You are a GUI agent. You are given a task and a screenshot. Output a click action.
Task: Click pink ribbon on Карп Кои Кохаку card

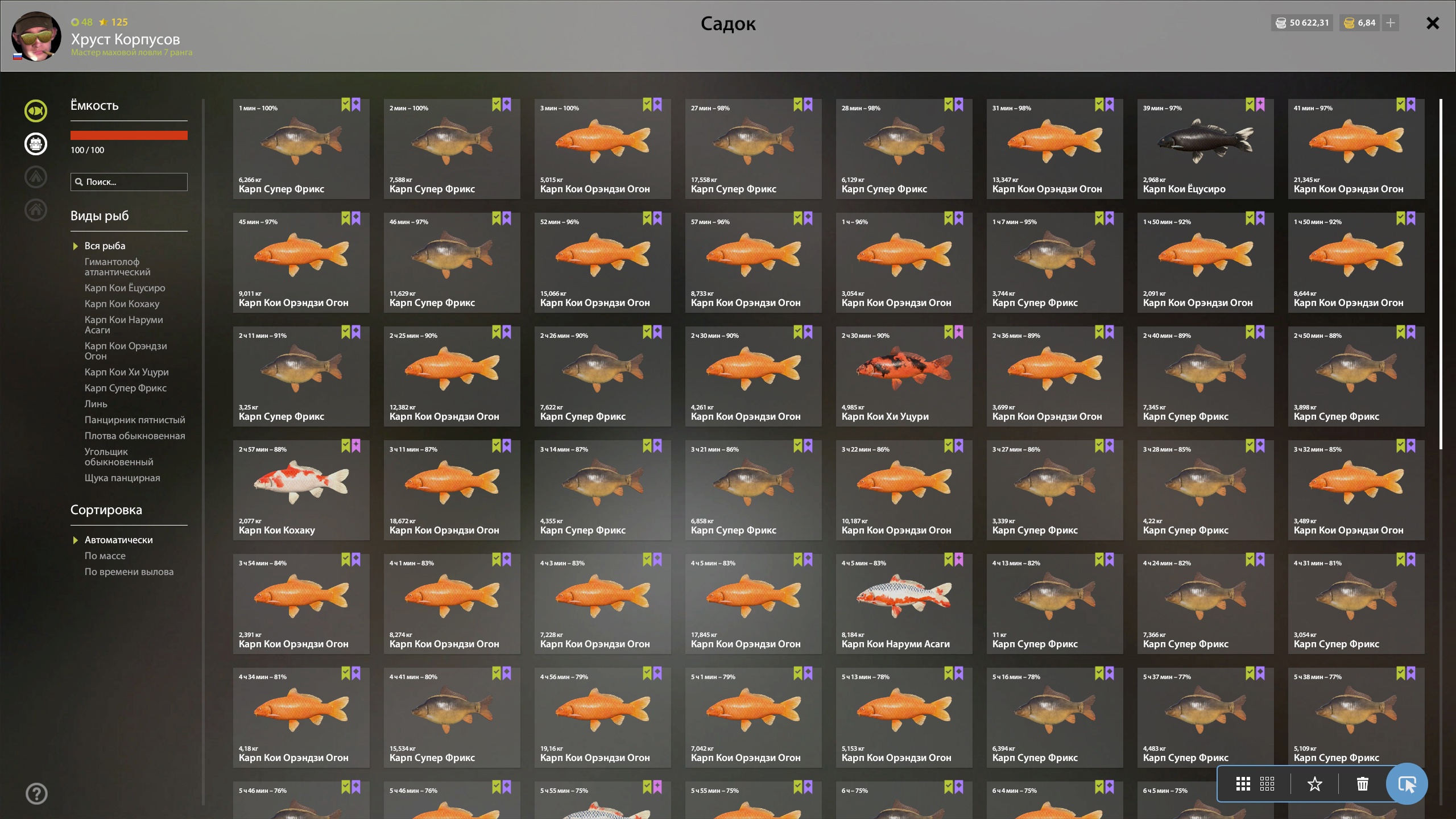coord(356,446)
